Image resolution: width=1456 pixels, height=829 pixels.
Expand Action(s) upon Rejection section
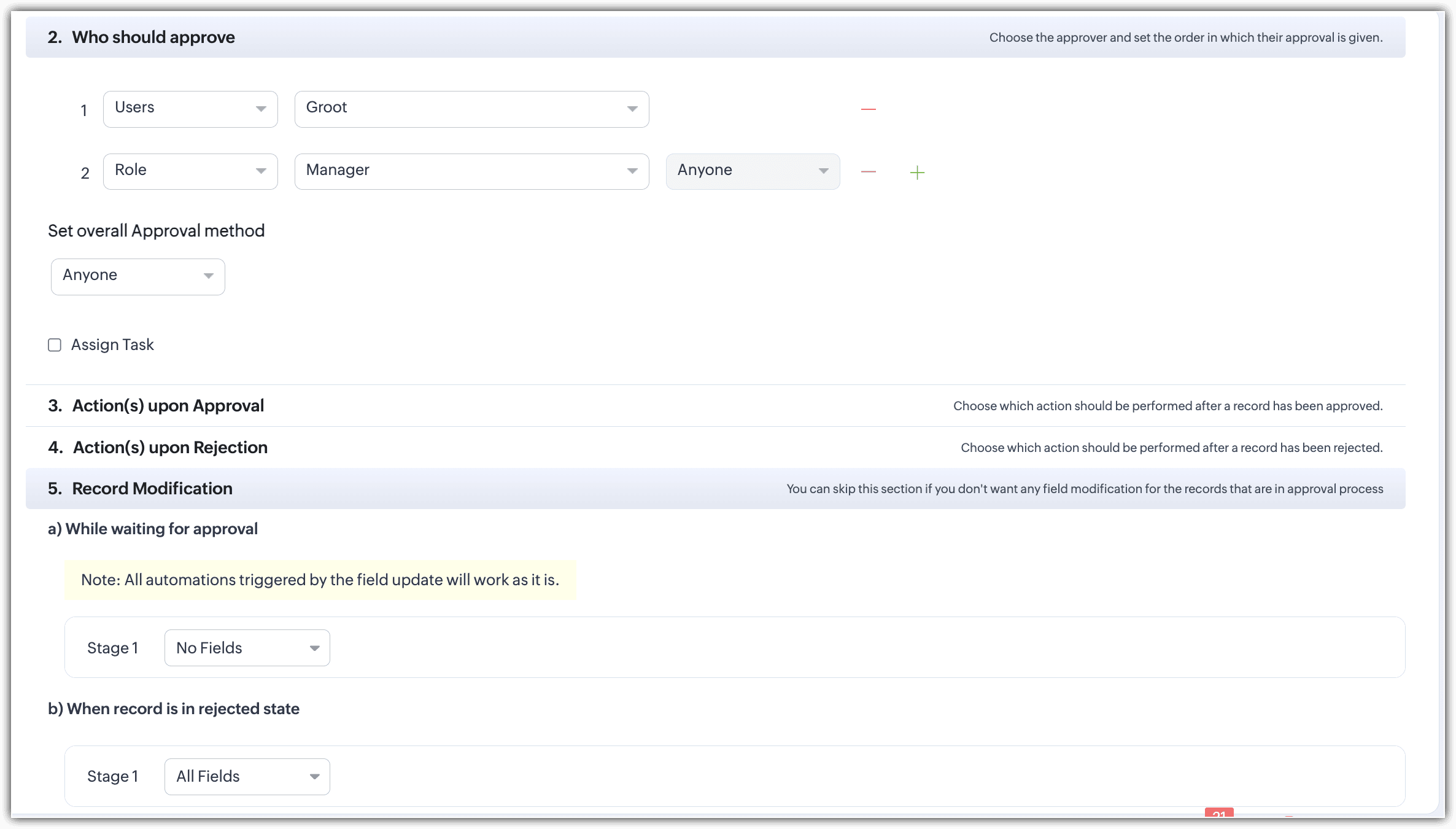pos(170,448)
